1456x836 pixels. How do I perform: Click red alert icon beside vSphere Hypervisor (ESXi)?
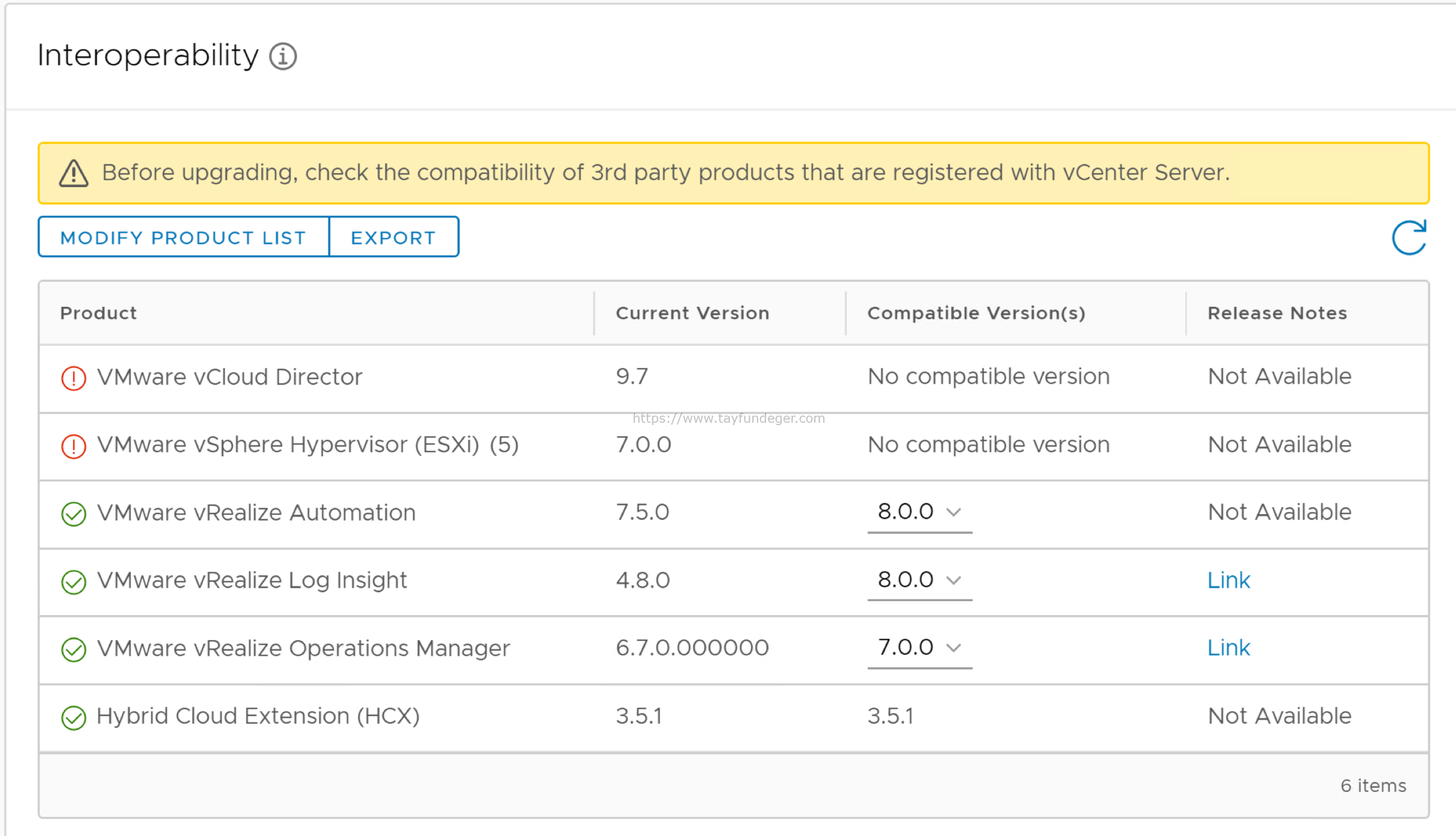(73, 446)
